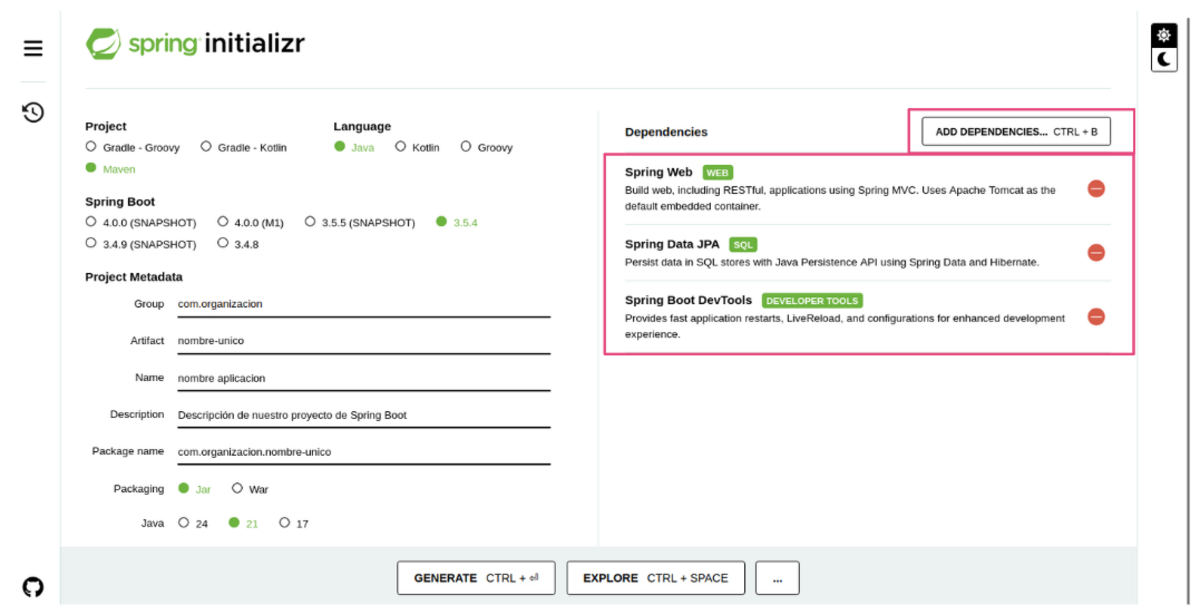Click the SQL tag badge
Viewport: 1200px width, 615px height.
click(743, 244)
